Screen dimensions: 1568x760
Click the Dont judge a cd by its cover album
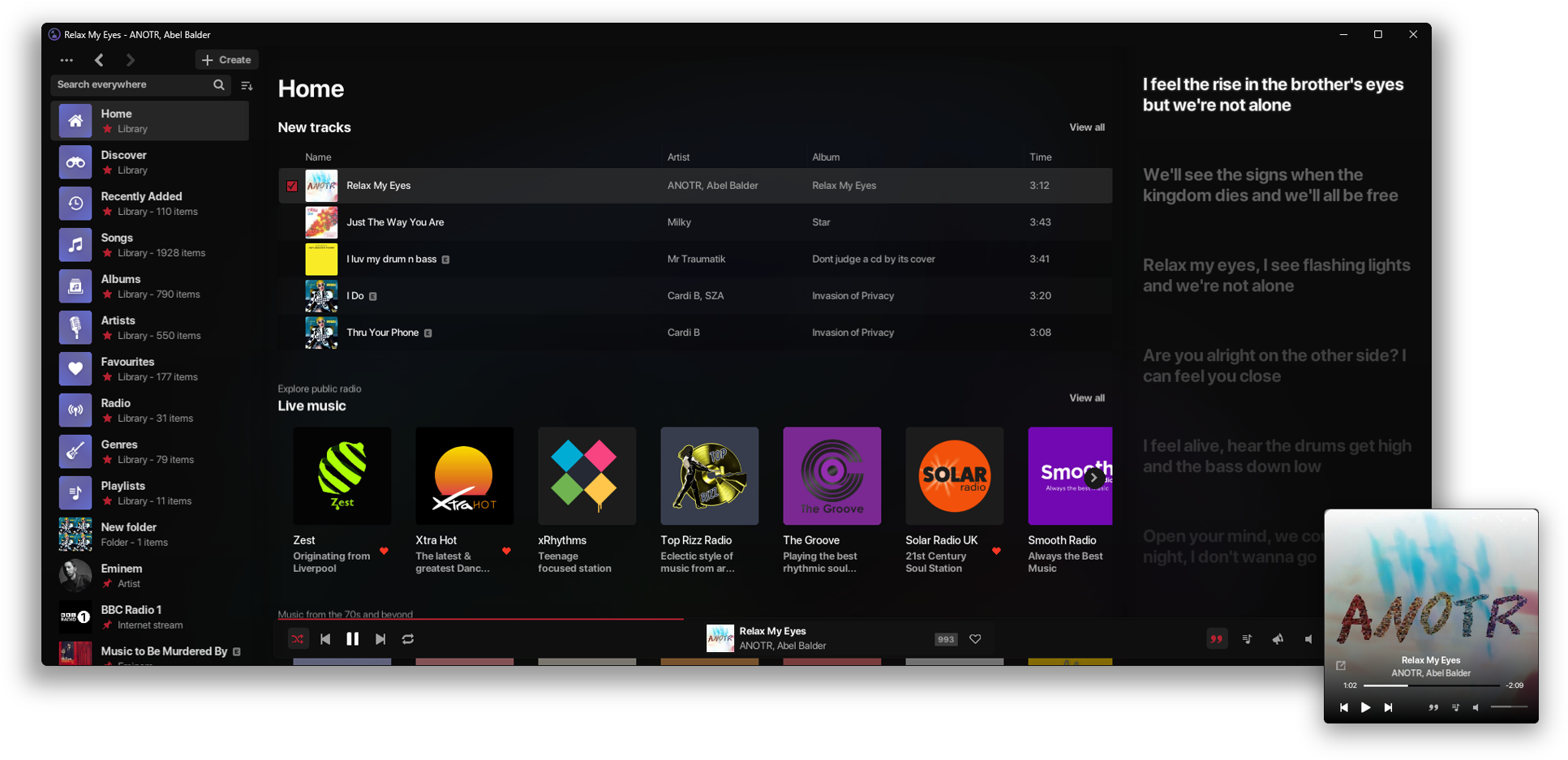click(x=874, y=260)
